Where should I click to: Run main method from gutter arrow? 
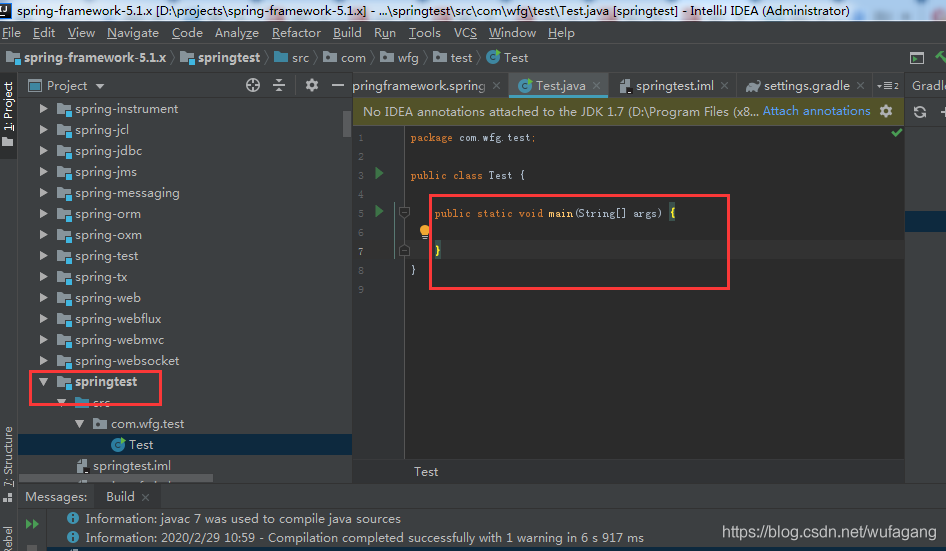[x=379, y=211]
